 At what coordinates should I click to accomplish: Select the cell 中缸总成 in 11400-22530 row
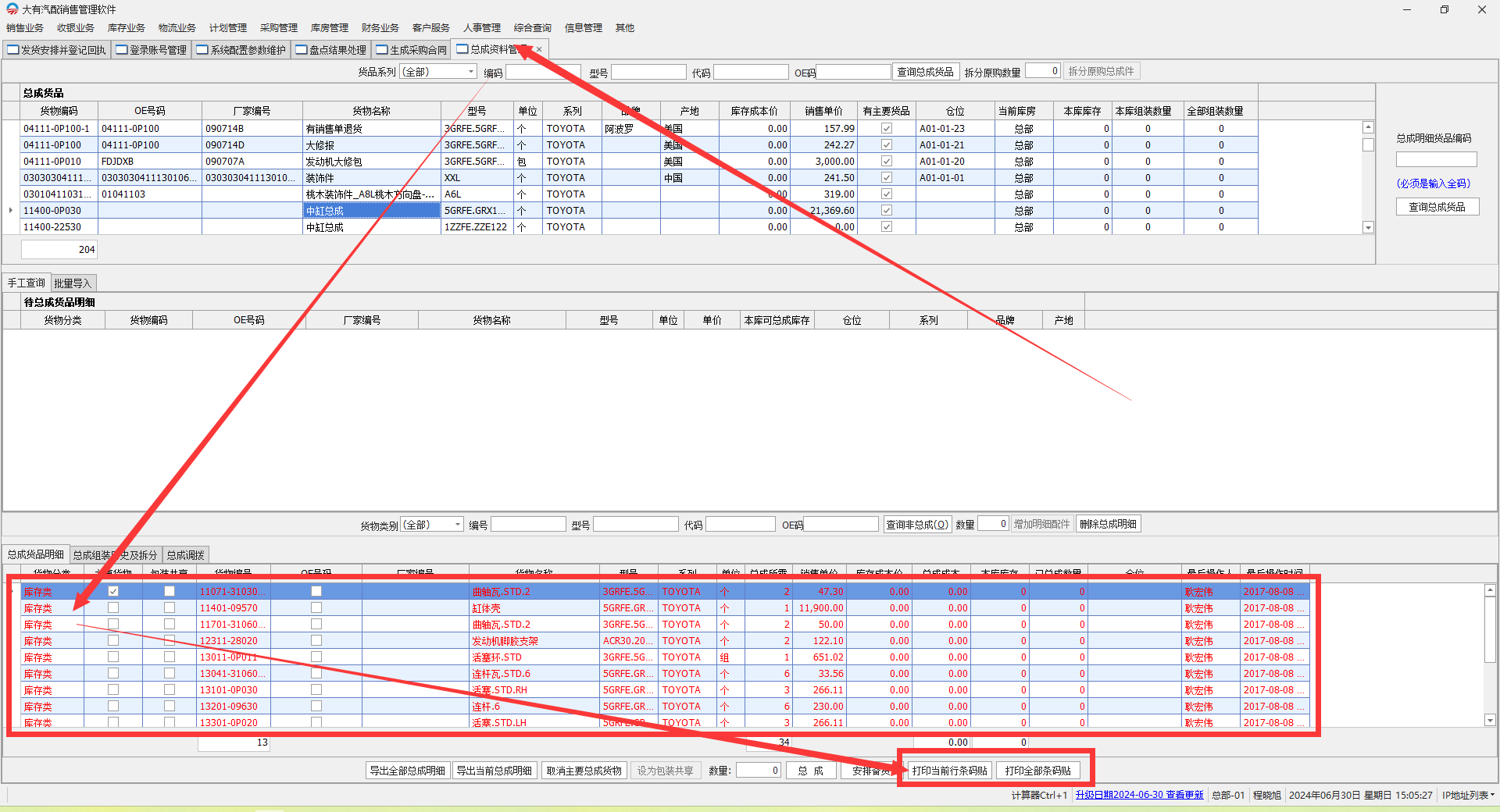click(372, 227)
